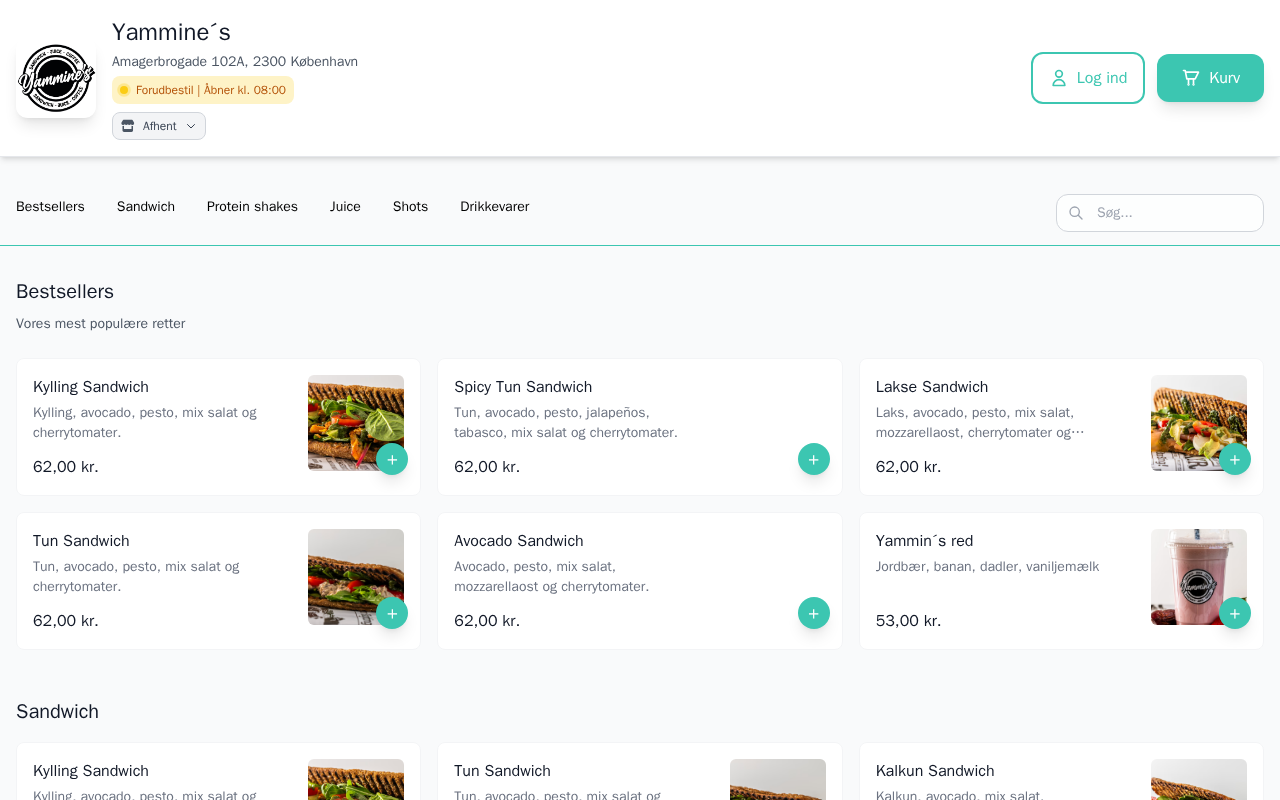Click the Sandwich section heading
This screenshot has width=1280, height=800.
[57, 712]
